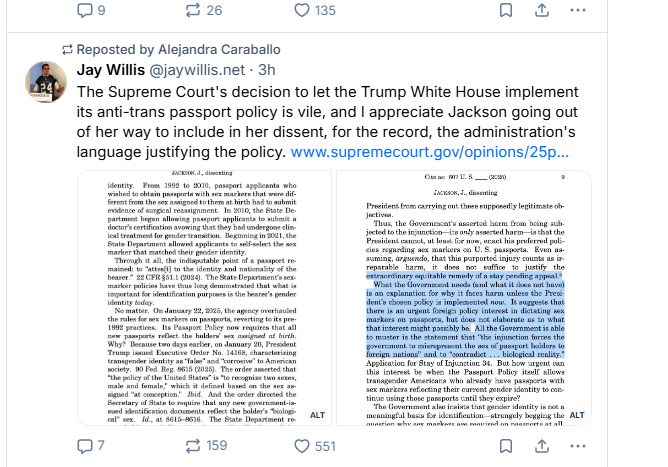Repost the post with 26 reposts
The image size is (668, 467).
point(204,10)
